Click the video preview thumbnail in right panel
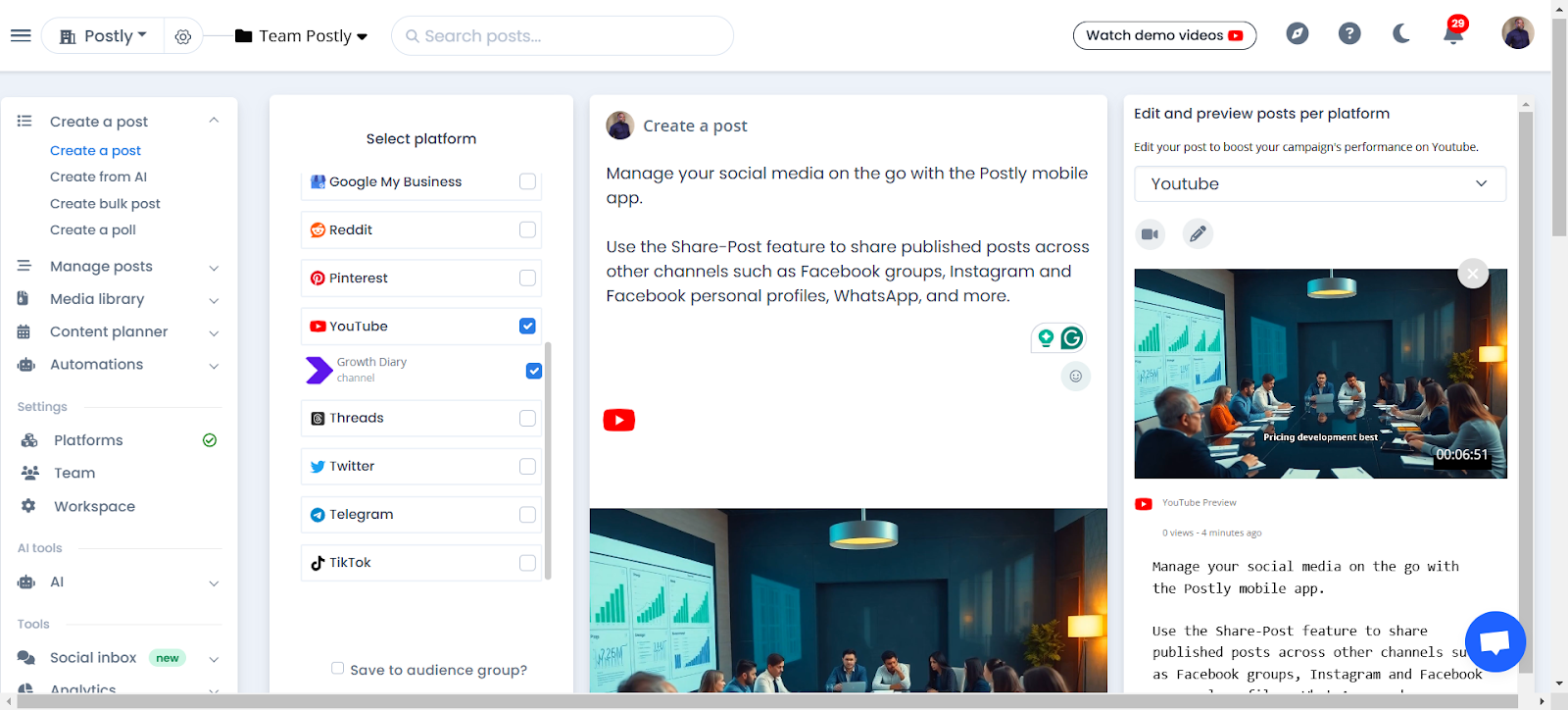This screenshot has width=1568, height=710. click(x=1320, y=374)
